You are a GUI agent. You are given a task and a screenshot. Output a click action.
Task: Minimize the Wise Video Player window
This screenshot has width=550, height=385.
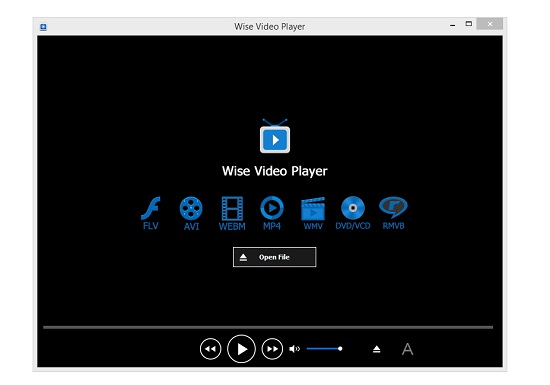[x=452, y=25]
